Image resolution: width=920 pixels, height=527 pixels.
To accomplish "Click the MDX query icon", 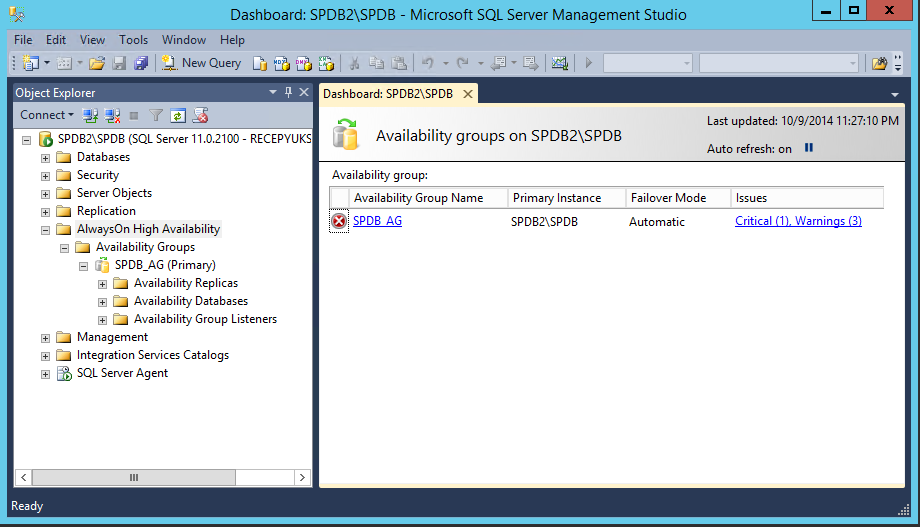I will (282, 63).
